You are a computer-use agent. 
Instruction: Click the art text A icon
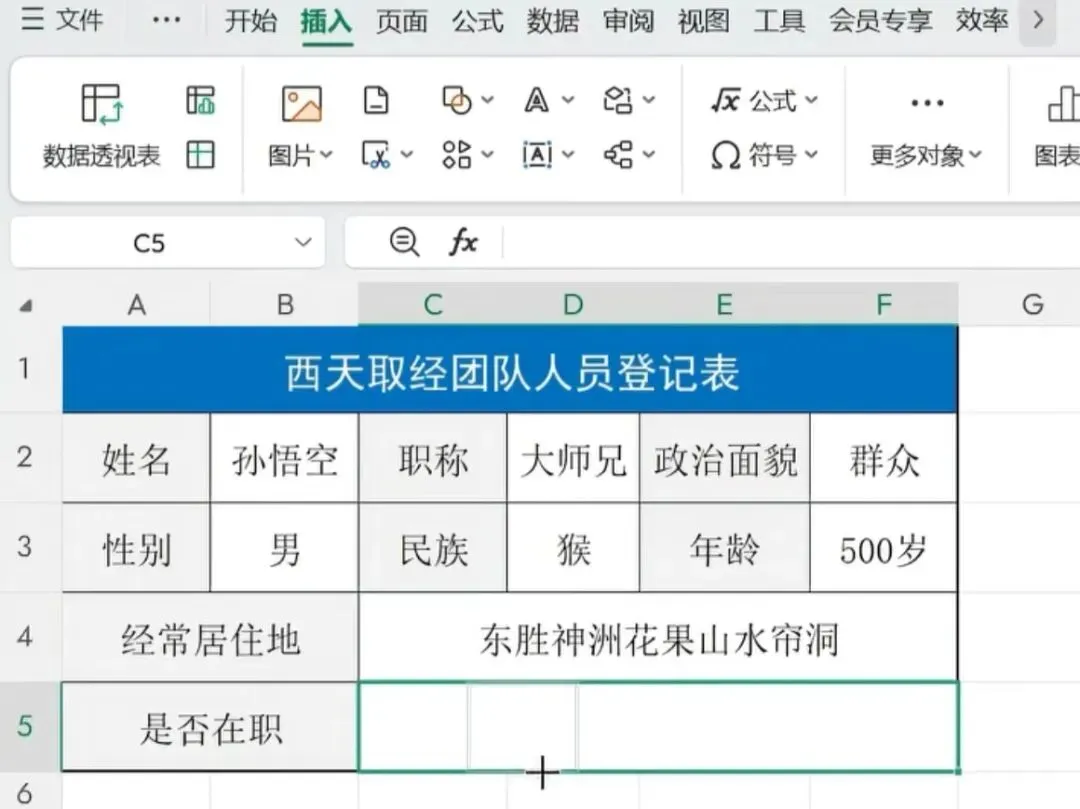(537, 101)
